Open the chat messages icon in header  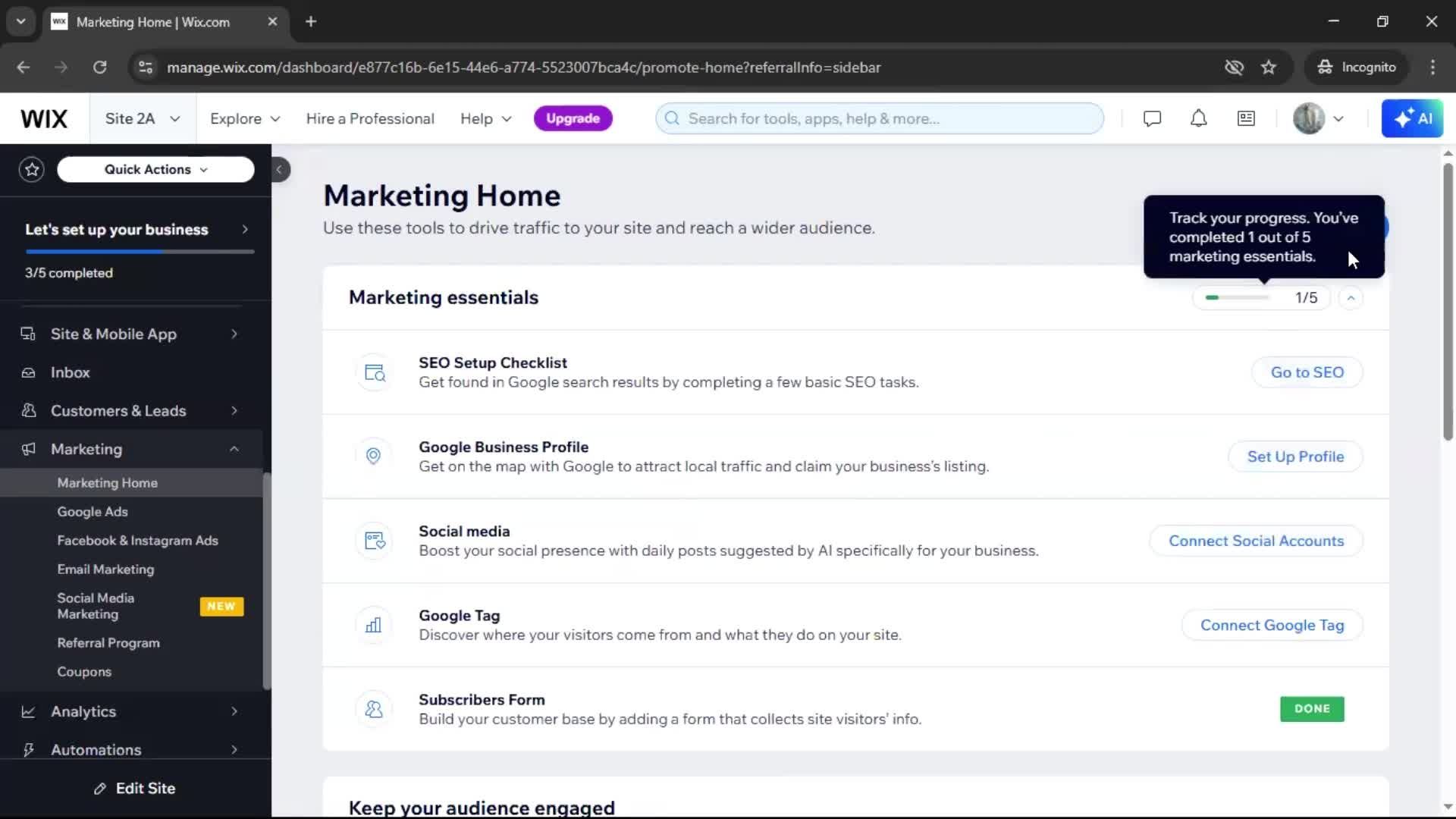(1152, 119)
